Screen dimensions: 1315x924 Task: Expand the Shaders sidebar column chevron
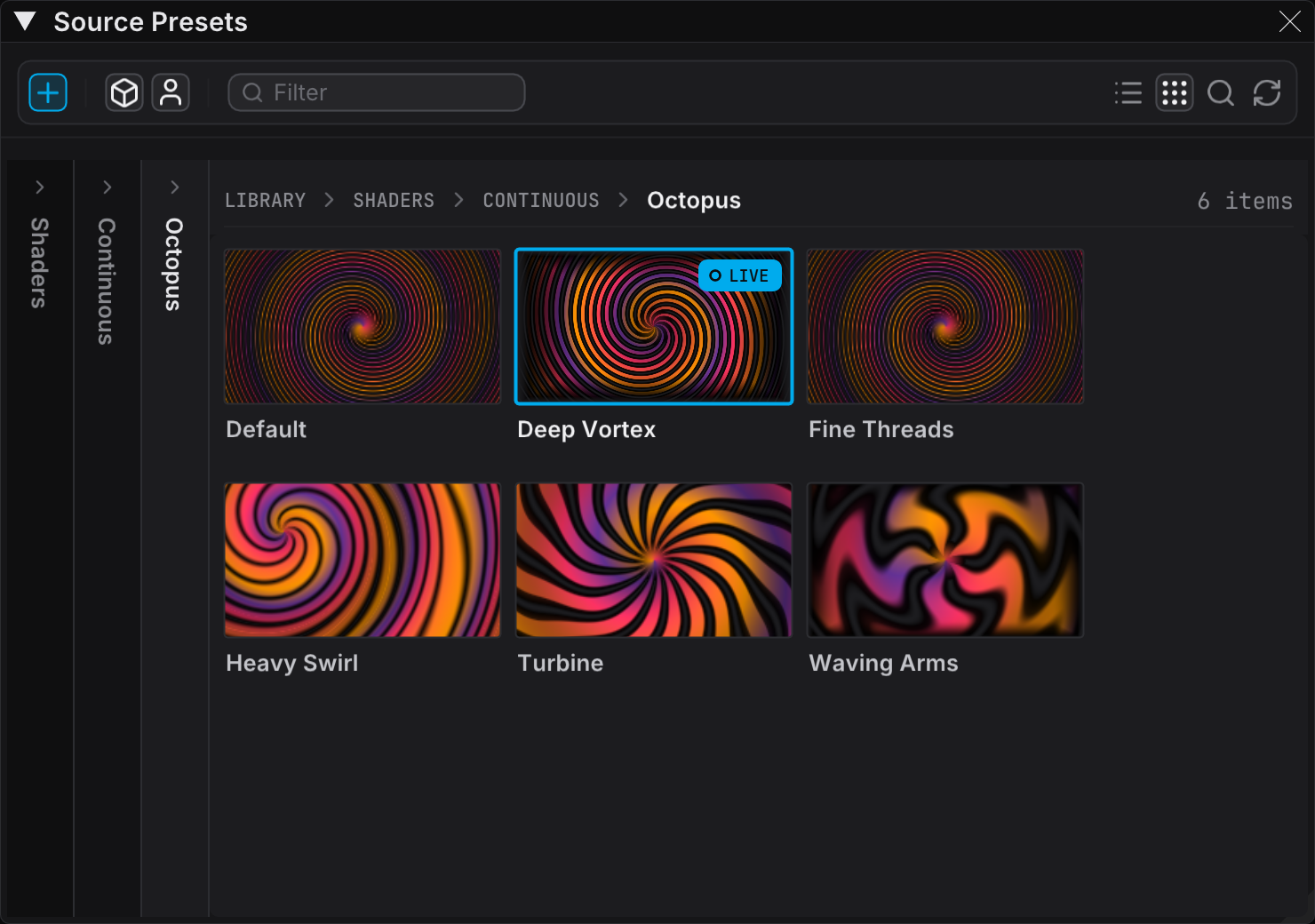point(40,187)
